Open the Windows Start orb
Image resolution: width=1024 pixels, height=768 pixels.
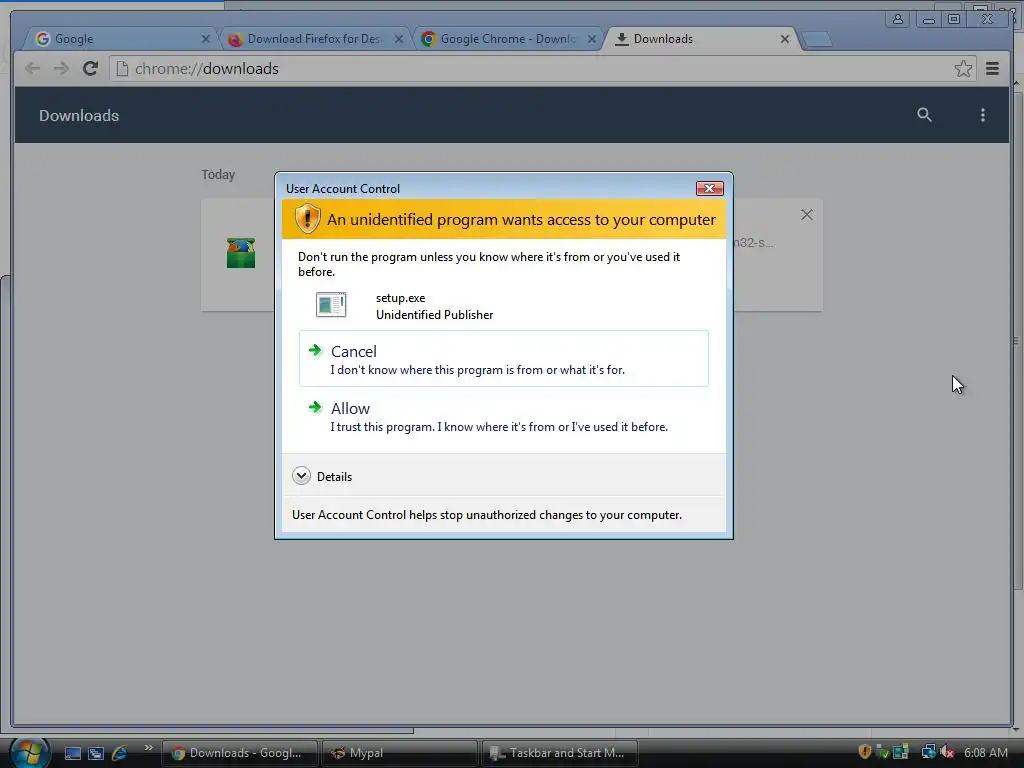click(29, 752)
